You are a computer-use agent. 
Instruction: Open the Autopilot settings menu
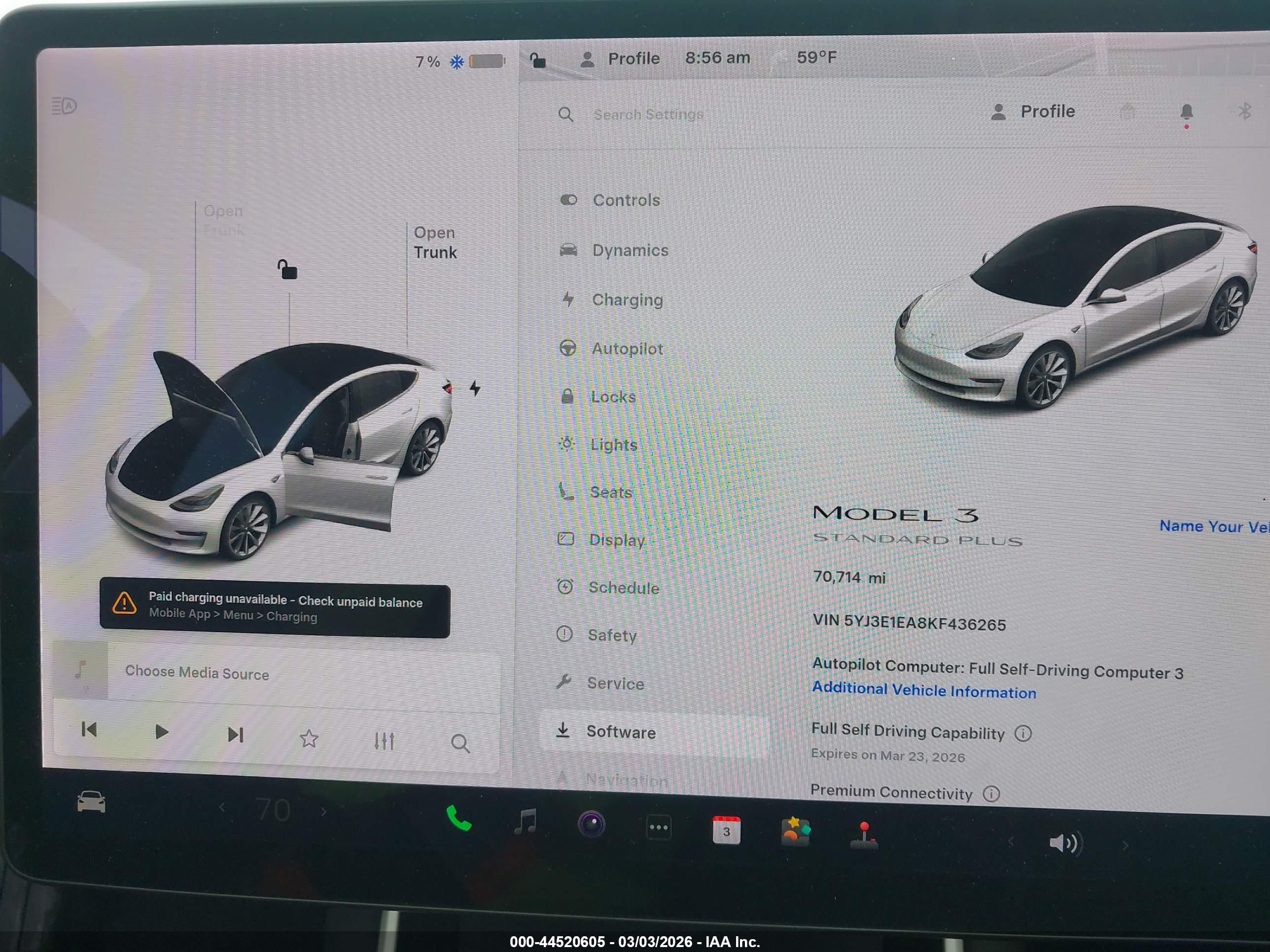pyautogui.click(x=611, y=348)
